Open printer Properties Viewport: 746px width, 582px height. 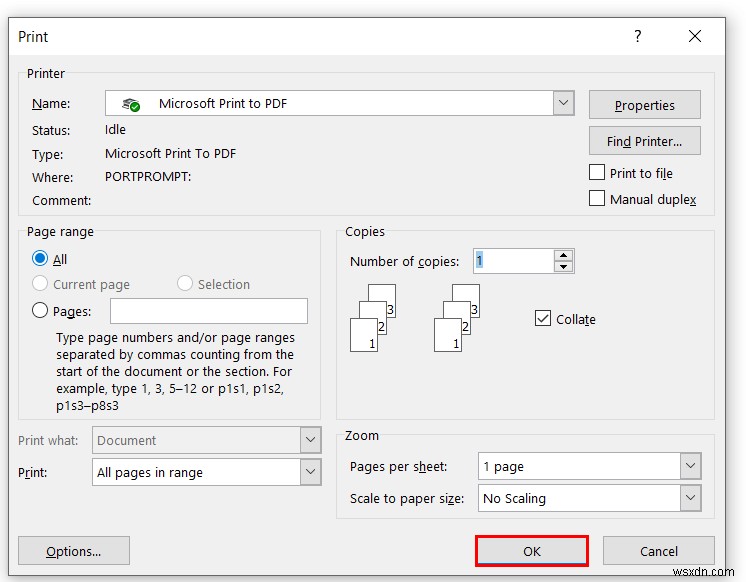(x=644, y=105)
